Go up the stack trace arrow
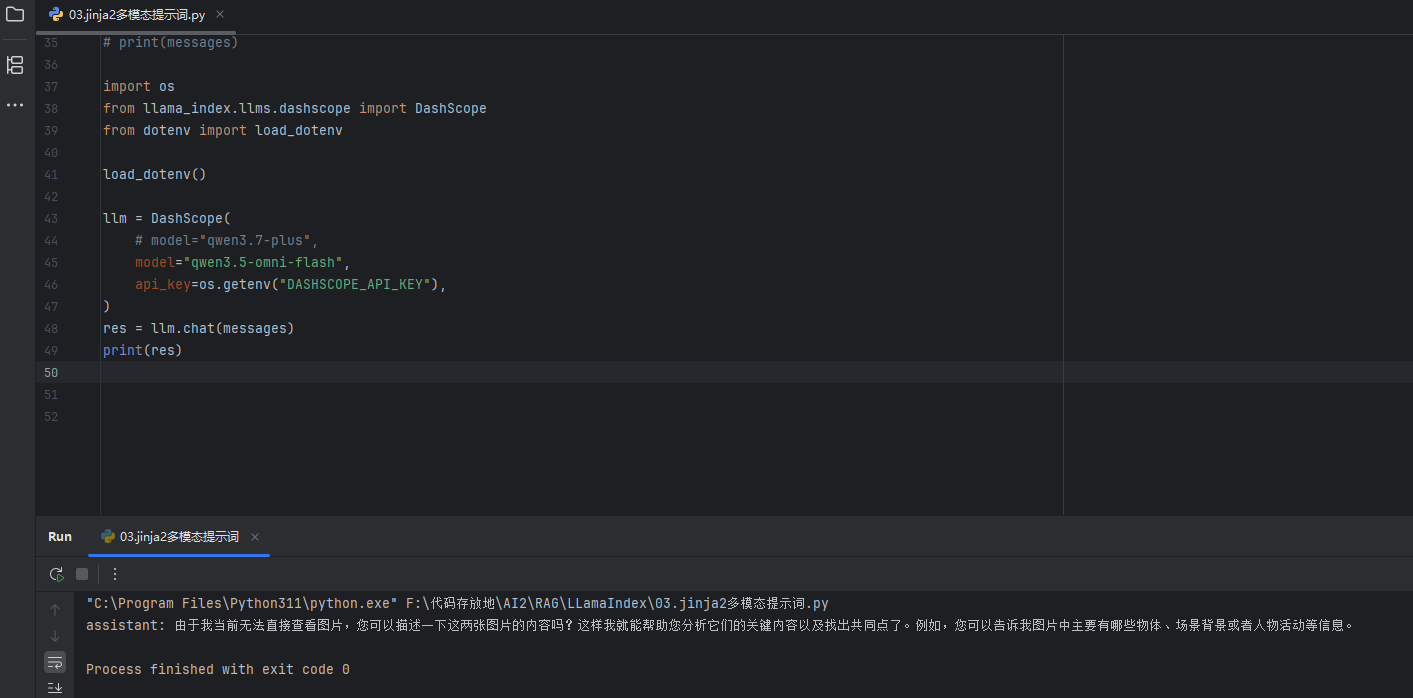The height and width of the screenshot is (698, 1413). click(55, 609)
